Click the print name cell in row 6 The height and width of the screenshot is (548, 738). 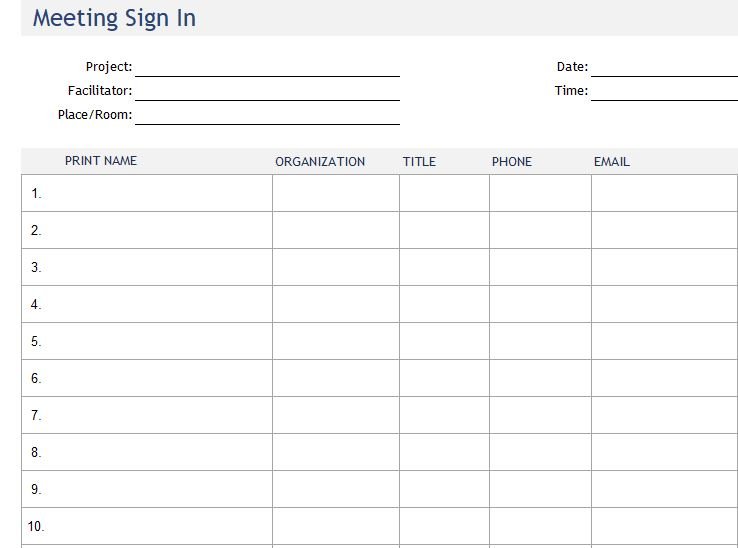click(x=147, y=378)
